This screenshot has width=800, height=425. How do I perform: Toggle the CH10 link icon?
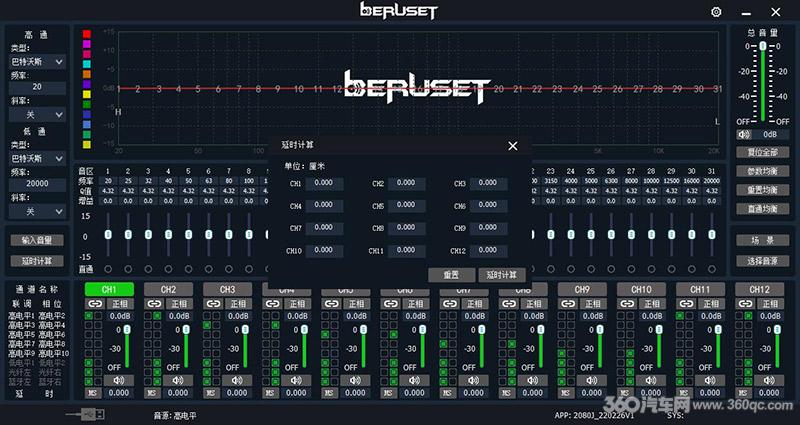coord(627,304)
